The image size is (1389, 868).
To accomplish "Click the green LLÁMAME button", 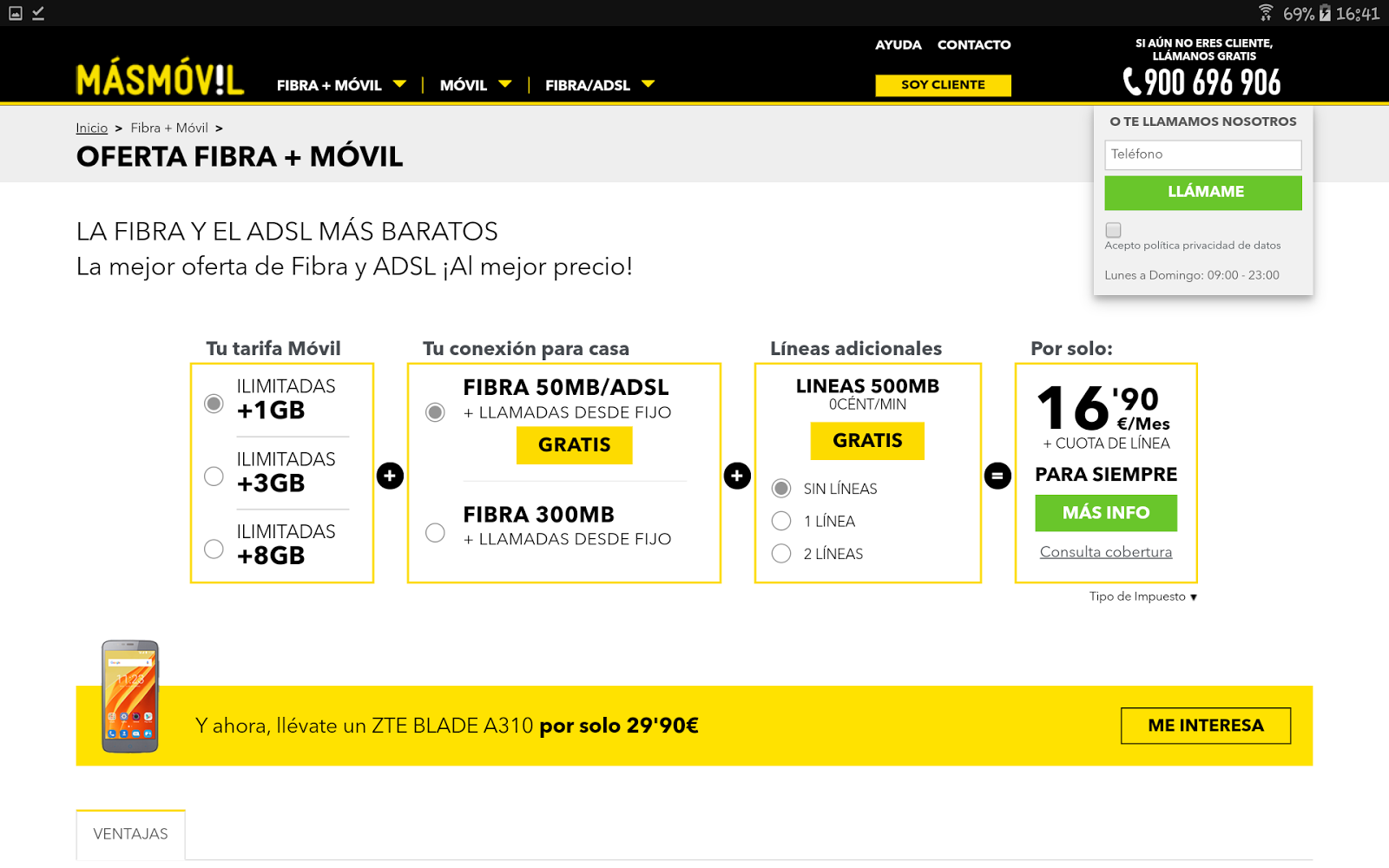I will click(x=1203, y=193).
